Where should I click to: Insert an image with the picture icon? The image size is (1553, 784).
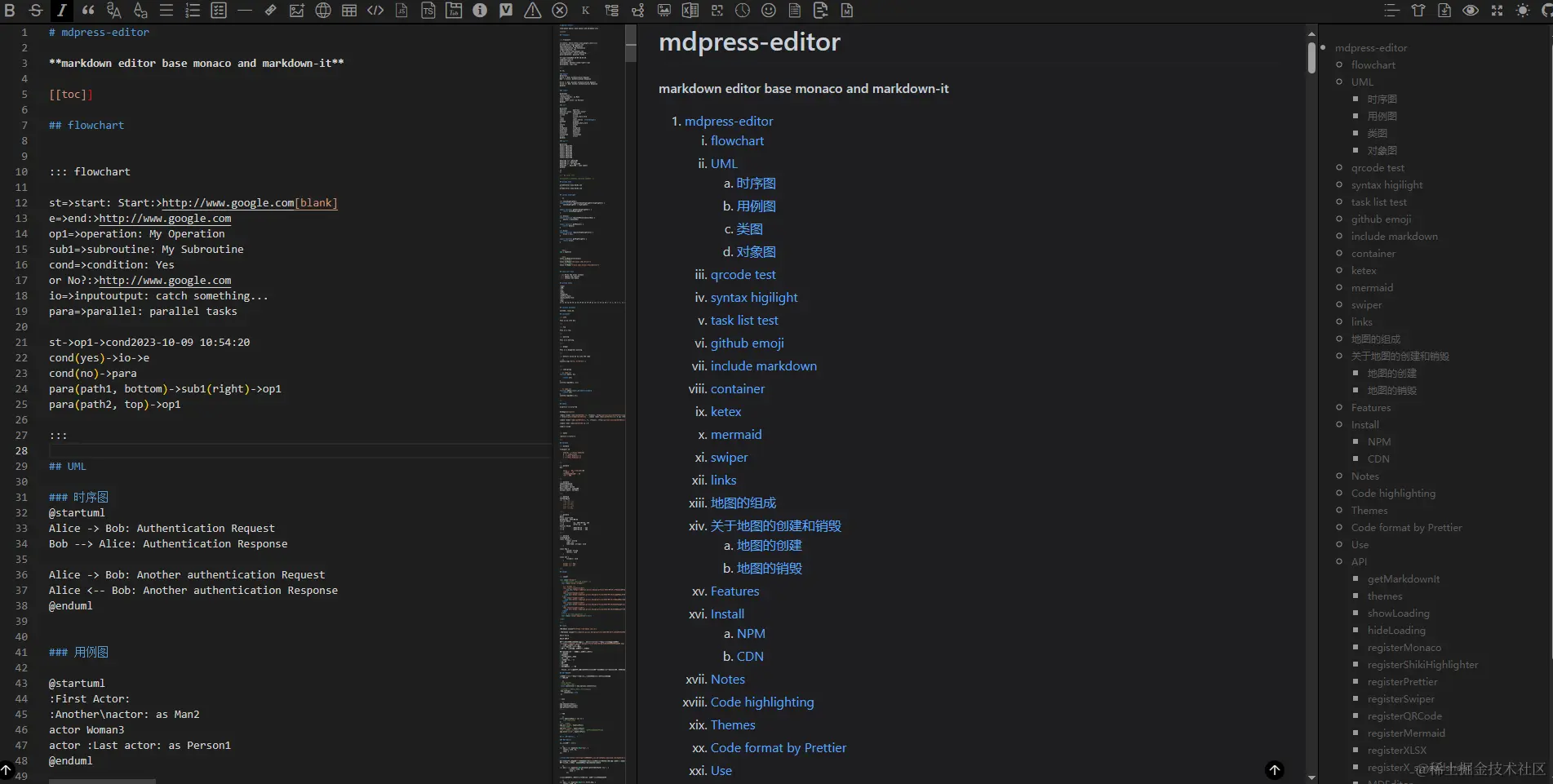(x=297, y=11)
